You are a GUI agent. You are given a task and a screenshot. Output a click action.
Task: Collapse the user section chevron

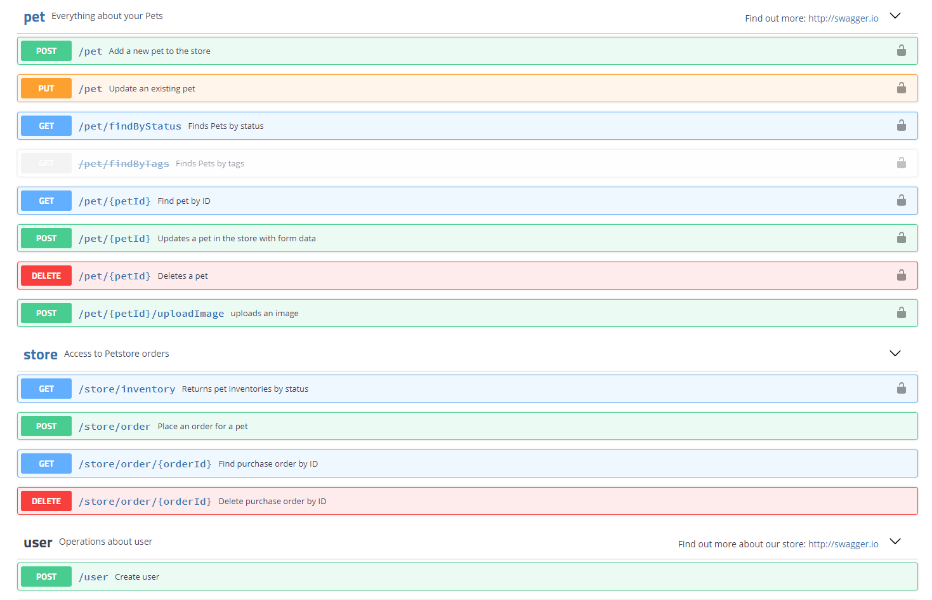coord(895,543)
